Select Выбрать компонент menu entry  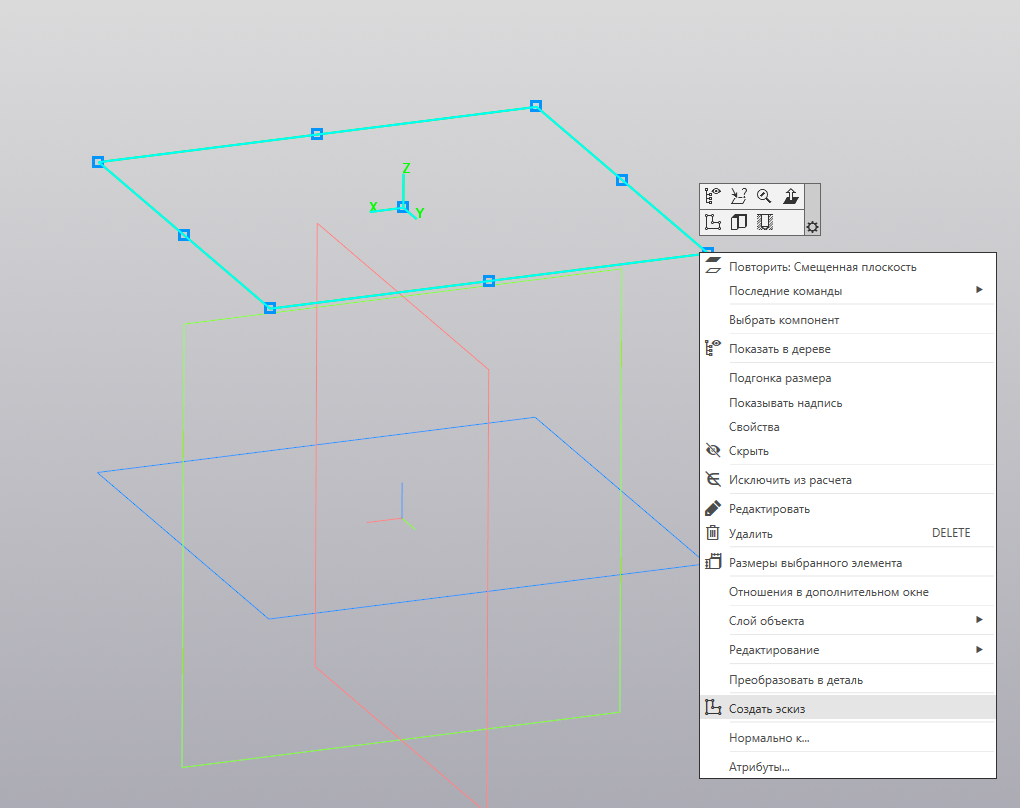click(x=848, y=320)
